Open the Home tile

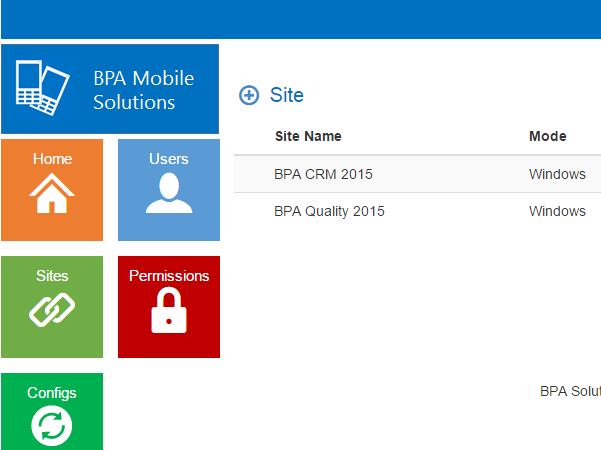tap(52, 190)
